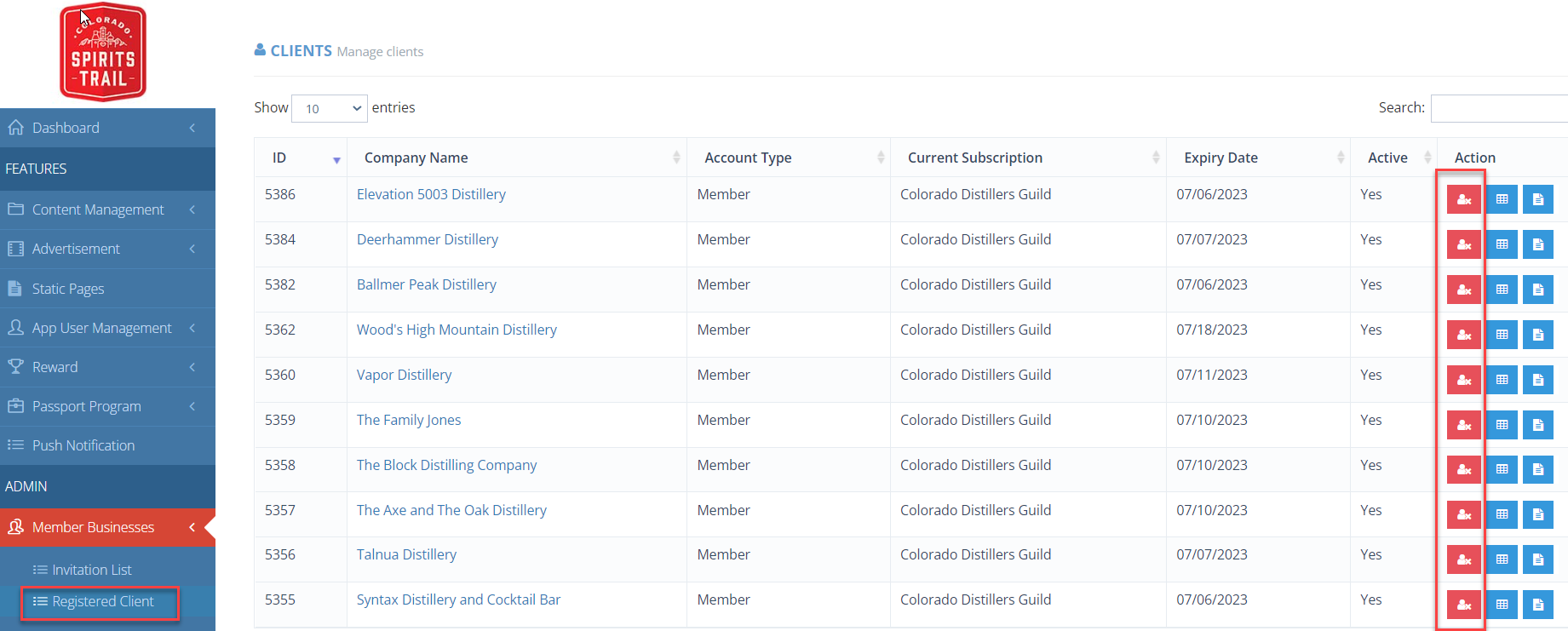Click the Colorado Spirits Trail logo
1568x631 pixels.
pyautogui.click(x=103, y=53)
